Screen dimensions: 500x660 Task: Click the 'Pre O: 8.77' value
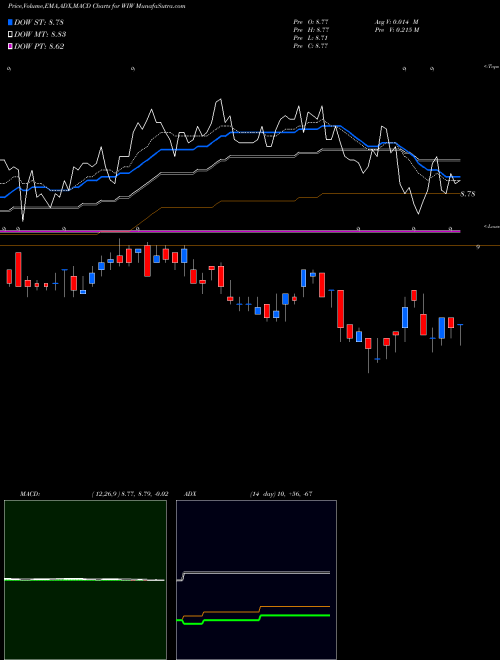click(311, 22)
